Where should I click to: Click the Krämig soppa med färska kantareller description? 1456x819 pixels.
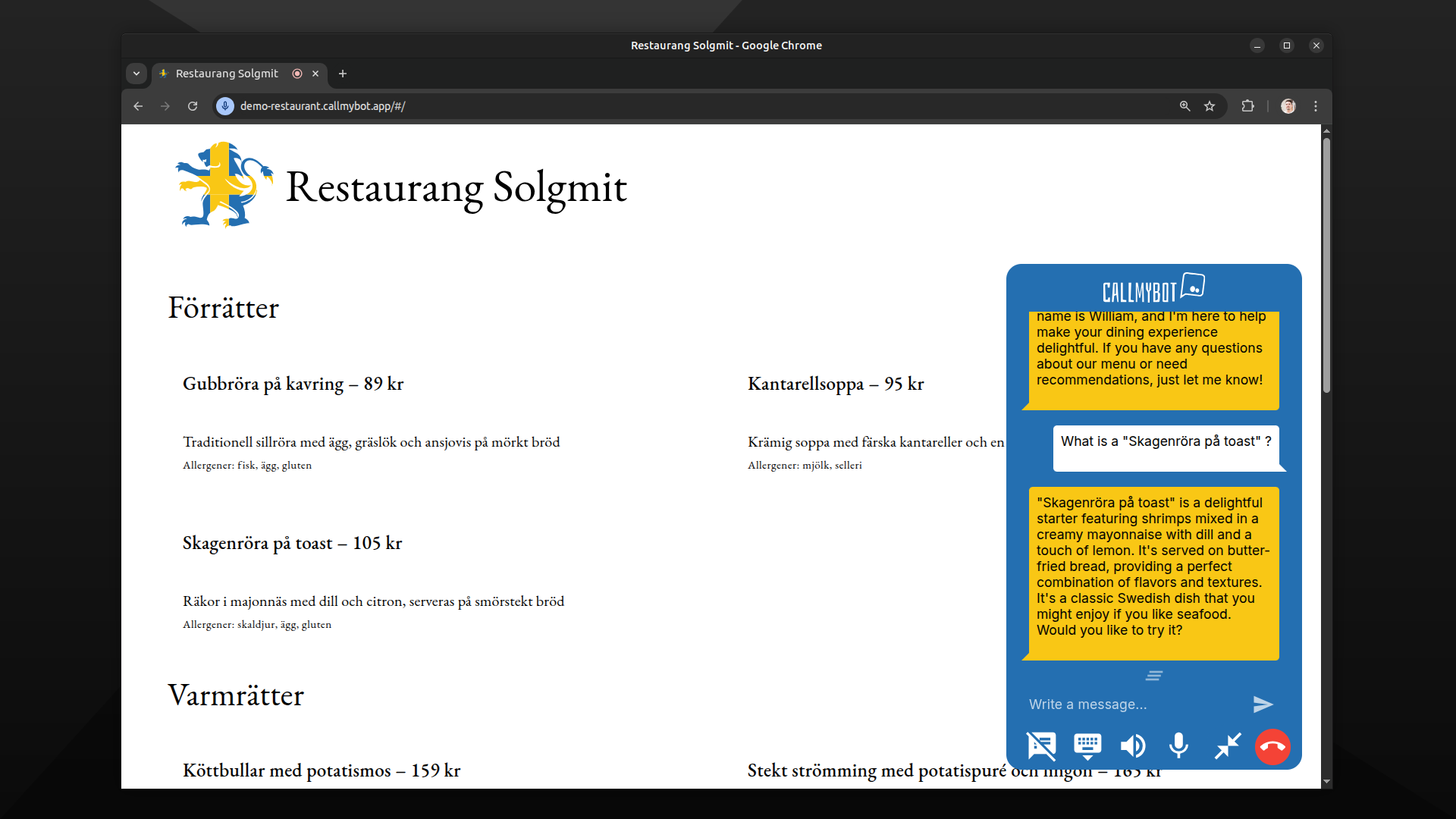tap(876, 442)
